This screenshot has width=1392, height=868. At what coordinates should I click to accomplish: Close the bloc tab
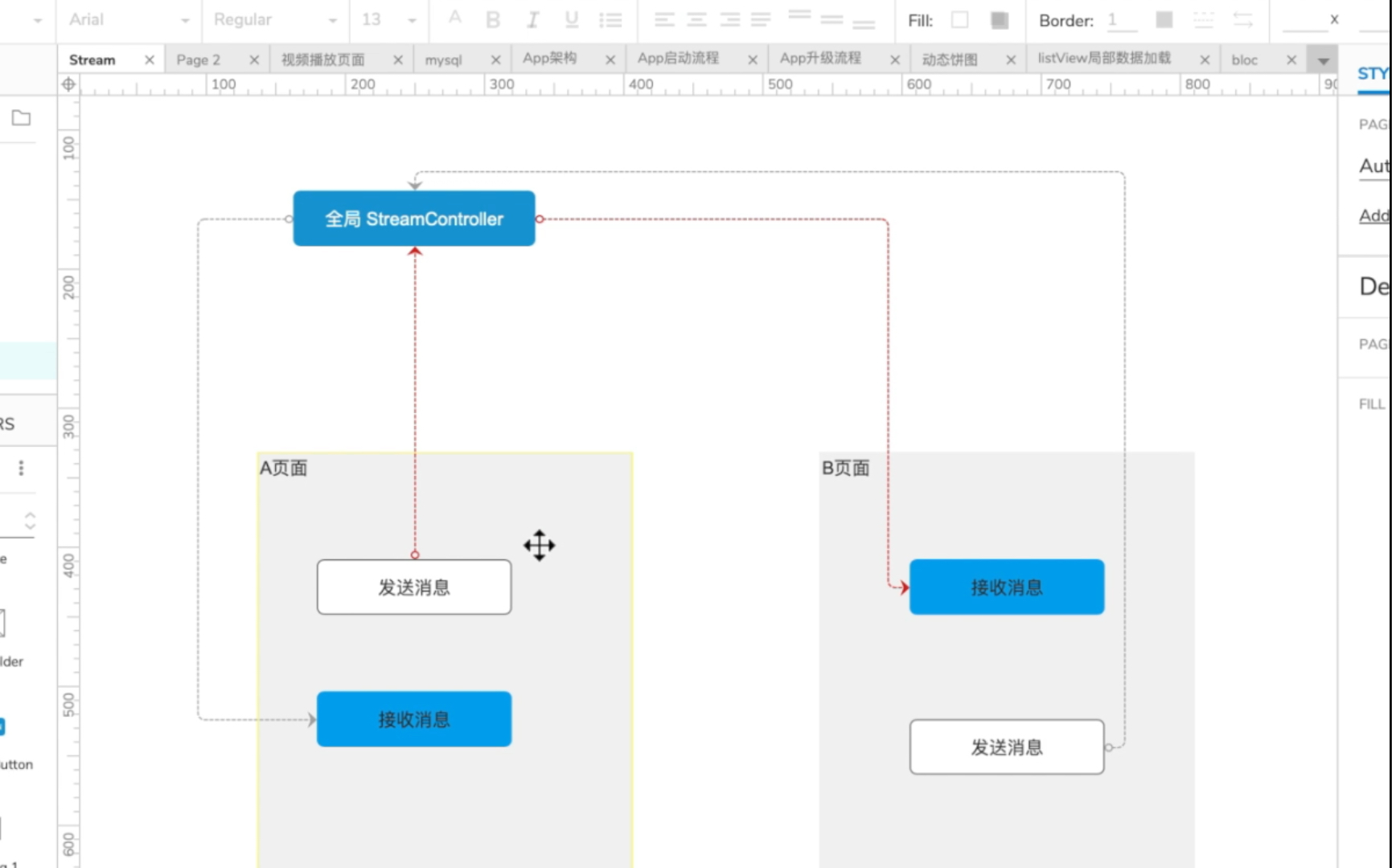pyautogui.click(x=1291, y=59)
